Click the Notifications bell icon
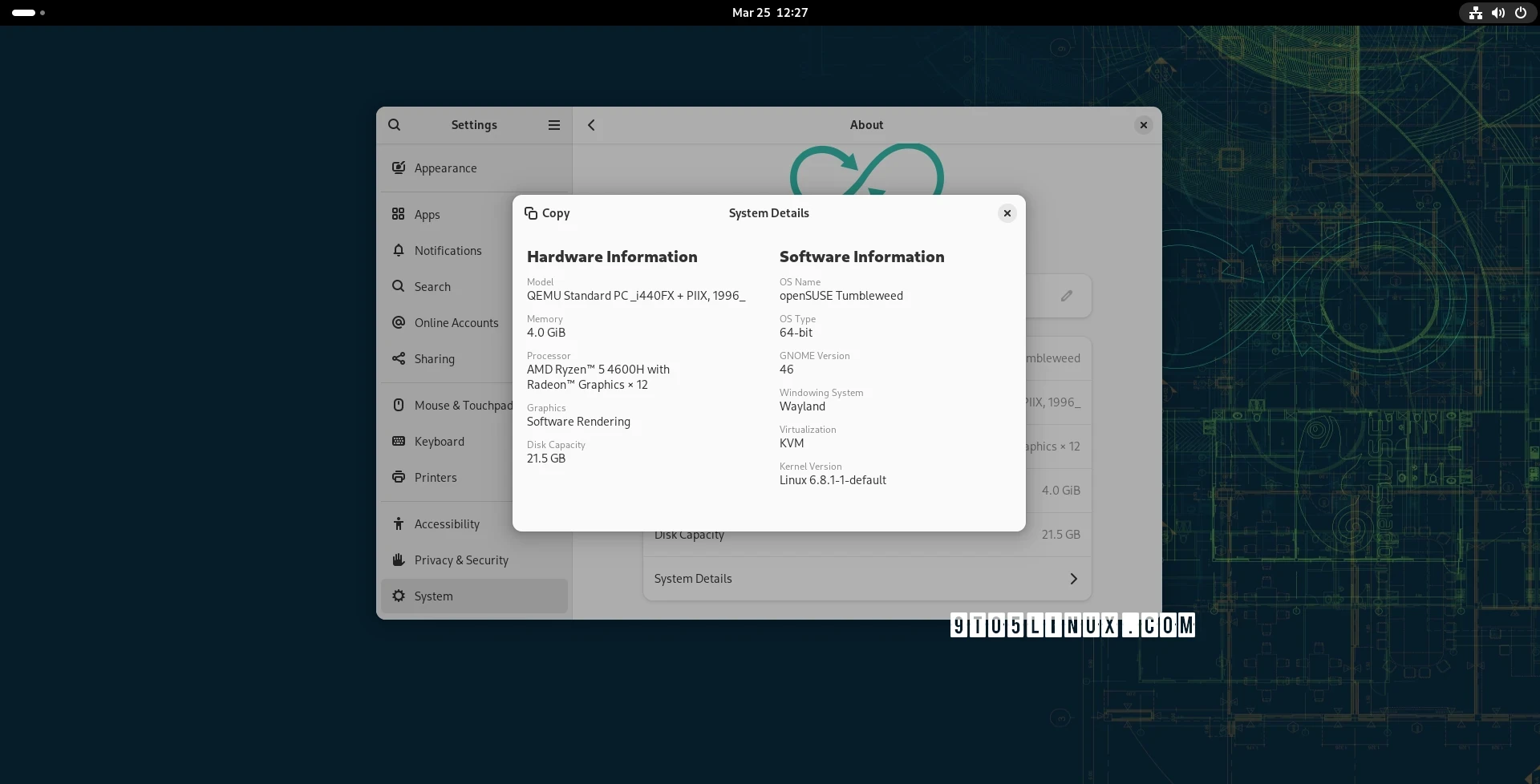Image resolution: width=1540 pixels, height=784 pixels. (x=399, y=250)
